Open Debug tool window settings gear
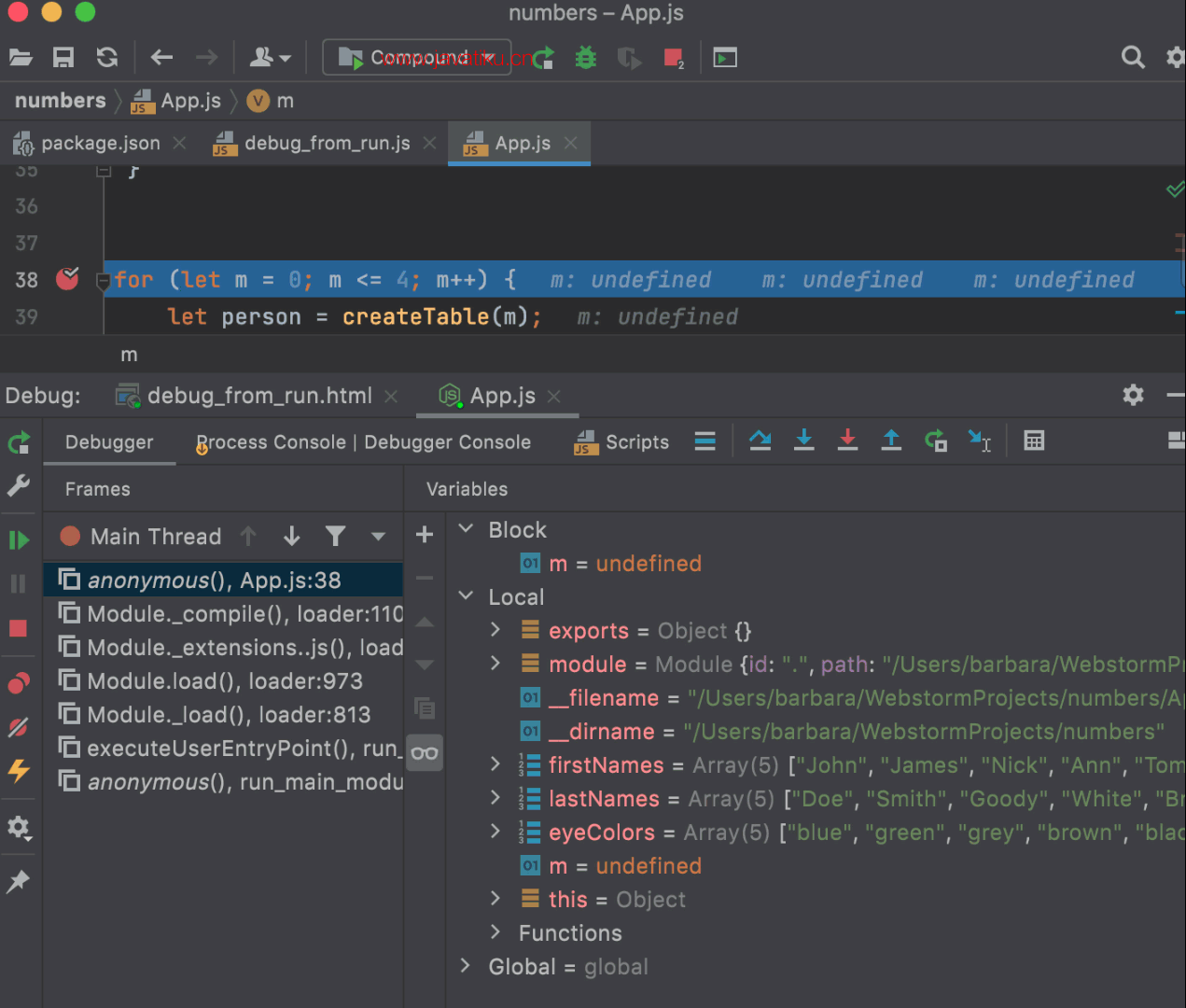Image resolution: width=1186 pixels, height=1008 pixels. pyautogui.click(x=1133, y=395)
